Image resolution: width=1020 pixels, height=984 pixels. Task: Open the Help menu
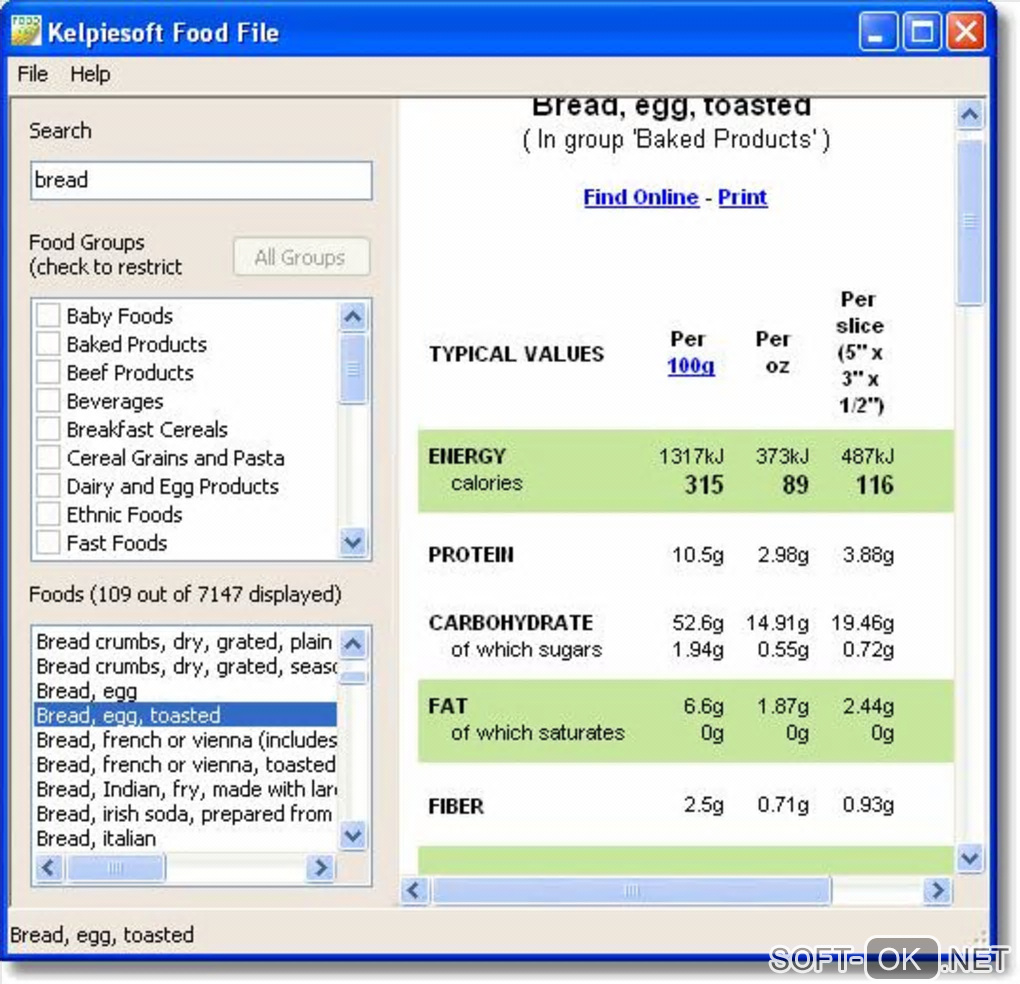tap(90, 74)
